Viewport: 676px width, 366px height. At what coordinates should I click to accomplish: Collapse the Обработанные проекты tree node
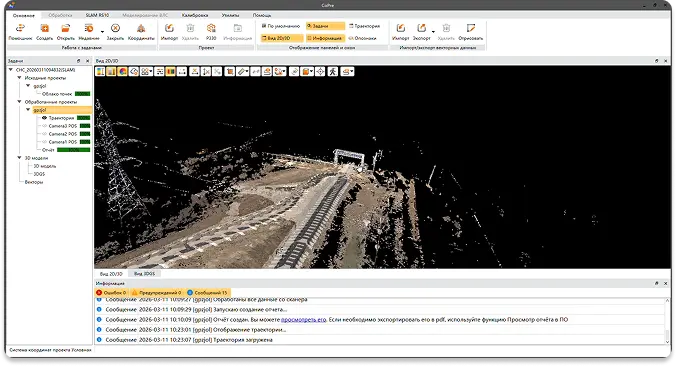click(19, 102)
